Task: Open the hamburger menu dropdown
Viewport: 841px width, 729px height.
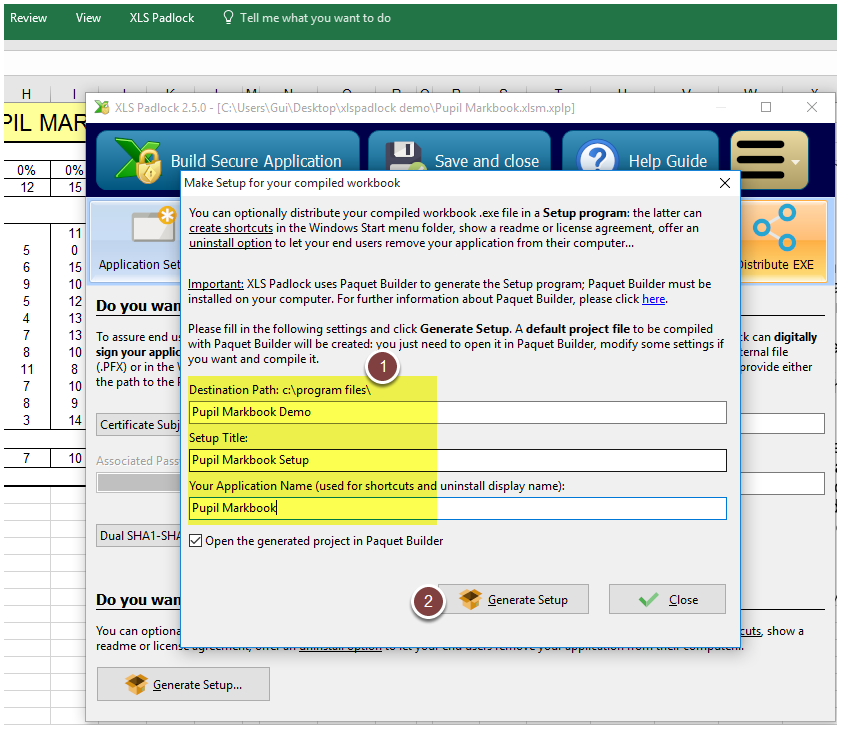Action: 768,160
